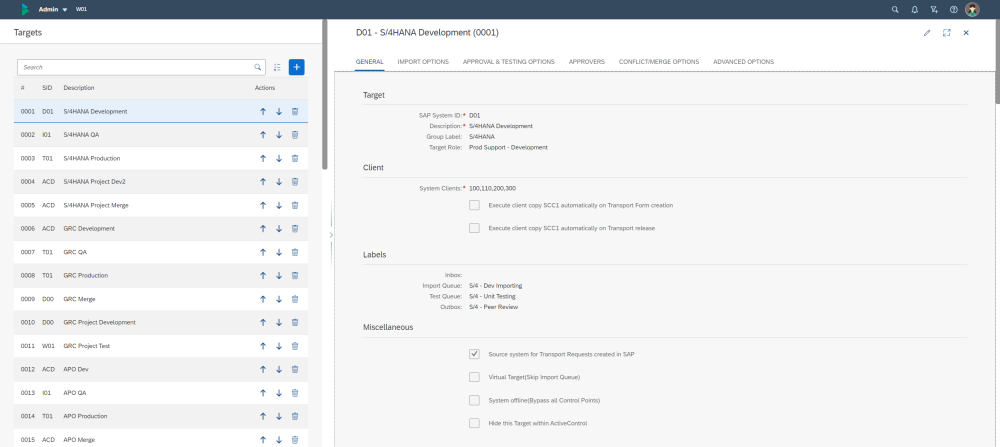Move GRC Production row up
The image size is (1000, 447).
tap(263, 275)
